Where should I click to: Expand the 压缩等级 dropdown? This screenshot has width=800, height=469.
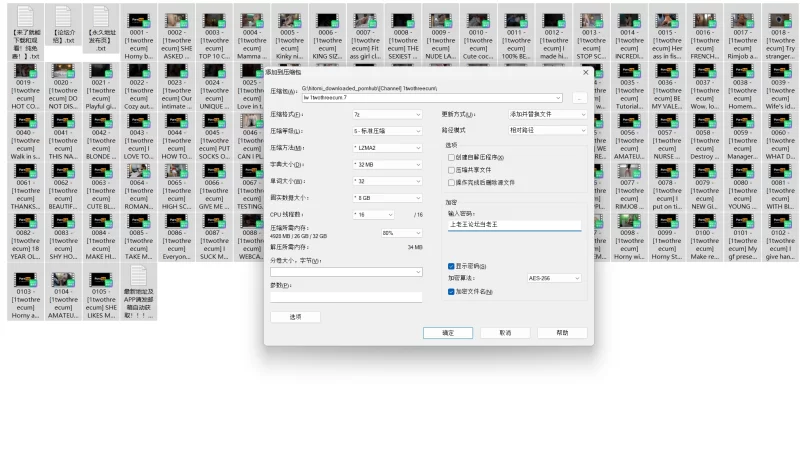tap(387, 131)
